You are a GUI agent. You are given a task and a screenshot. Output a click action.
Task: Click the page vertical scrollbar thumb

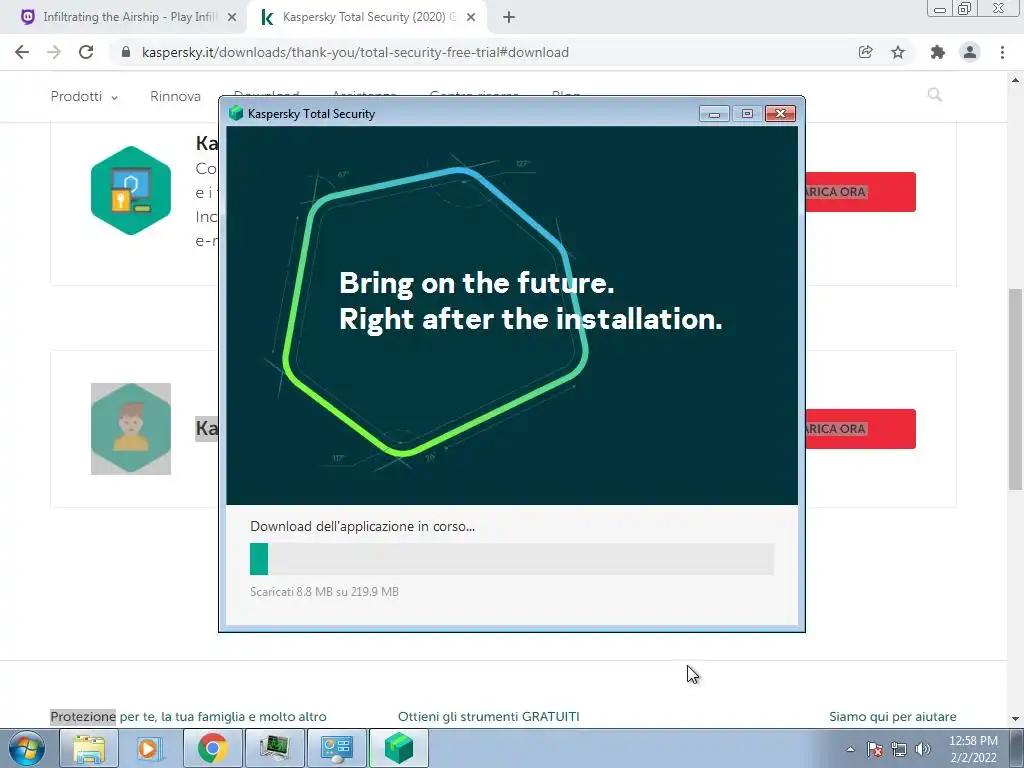coord(1015,389)
